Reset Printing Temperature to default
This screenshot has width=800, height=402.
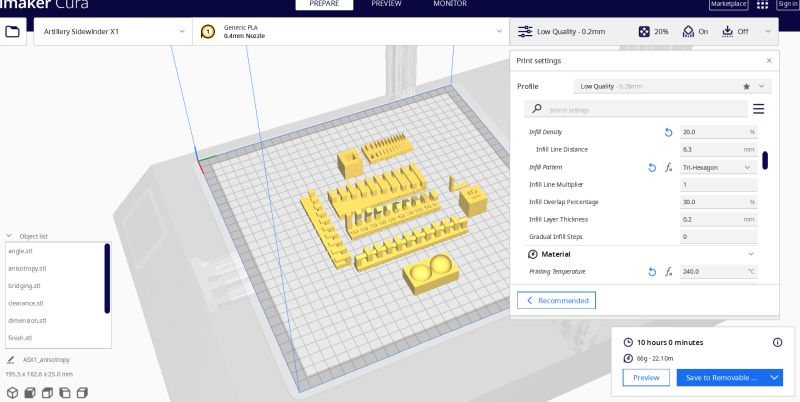pos(652,272)
